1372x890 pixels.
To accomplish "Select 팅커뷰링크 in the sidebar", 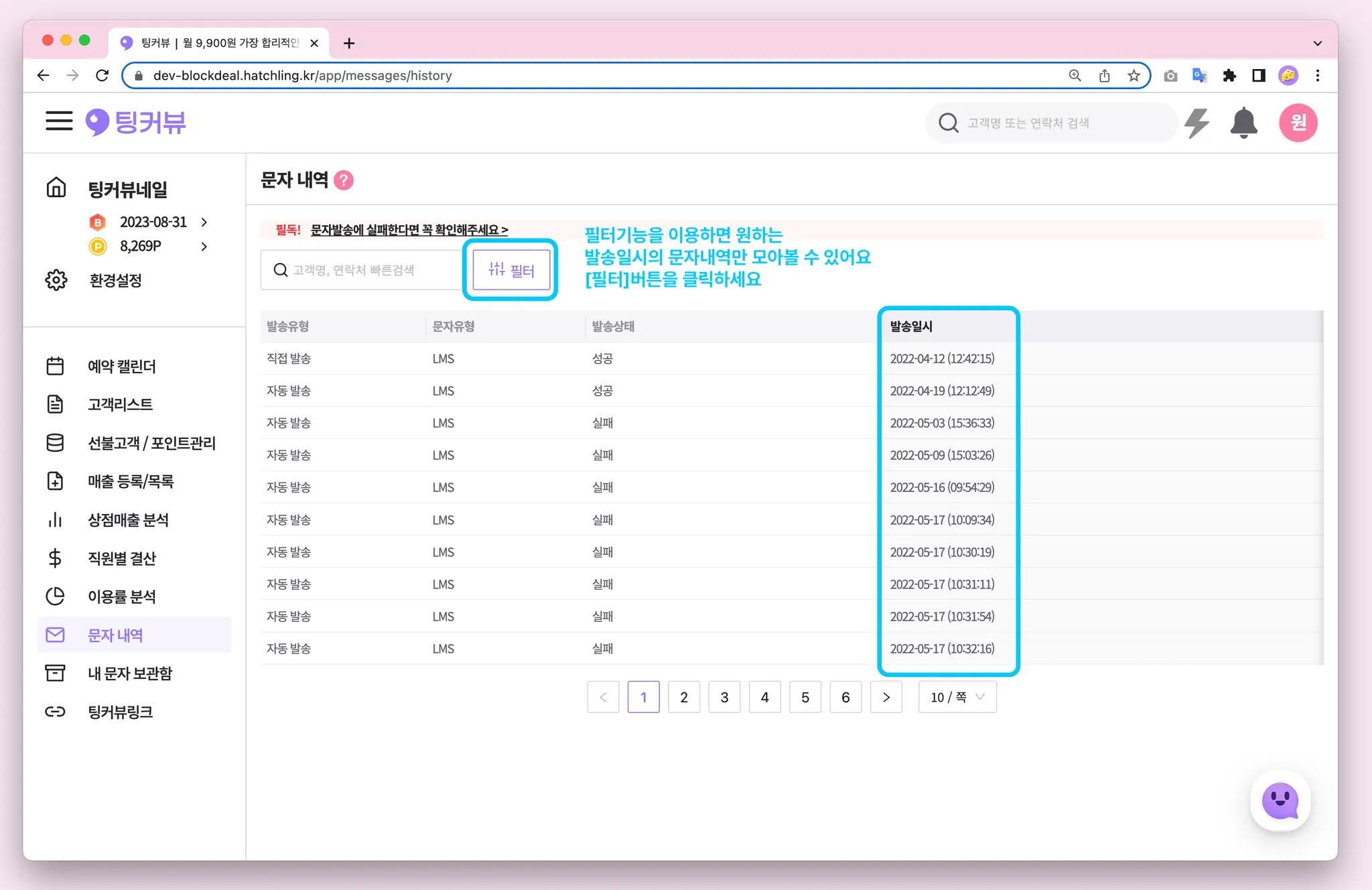I will click(120, 712).
